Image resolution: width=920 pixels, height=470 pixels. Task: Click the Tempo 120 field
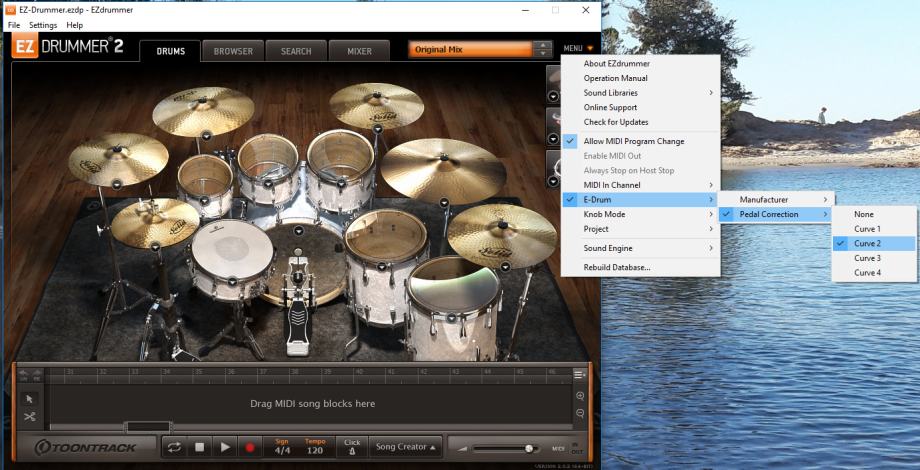[315, 447]
